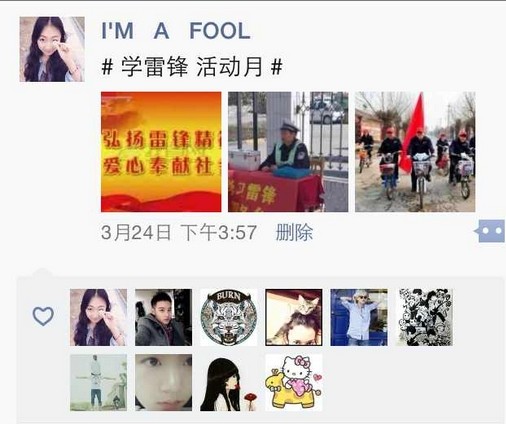506x424 pixels.
Task: Open the long-haired cartoon girl avatar
Action: tap(229, 382)
